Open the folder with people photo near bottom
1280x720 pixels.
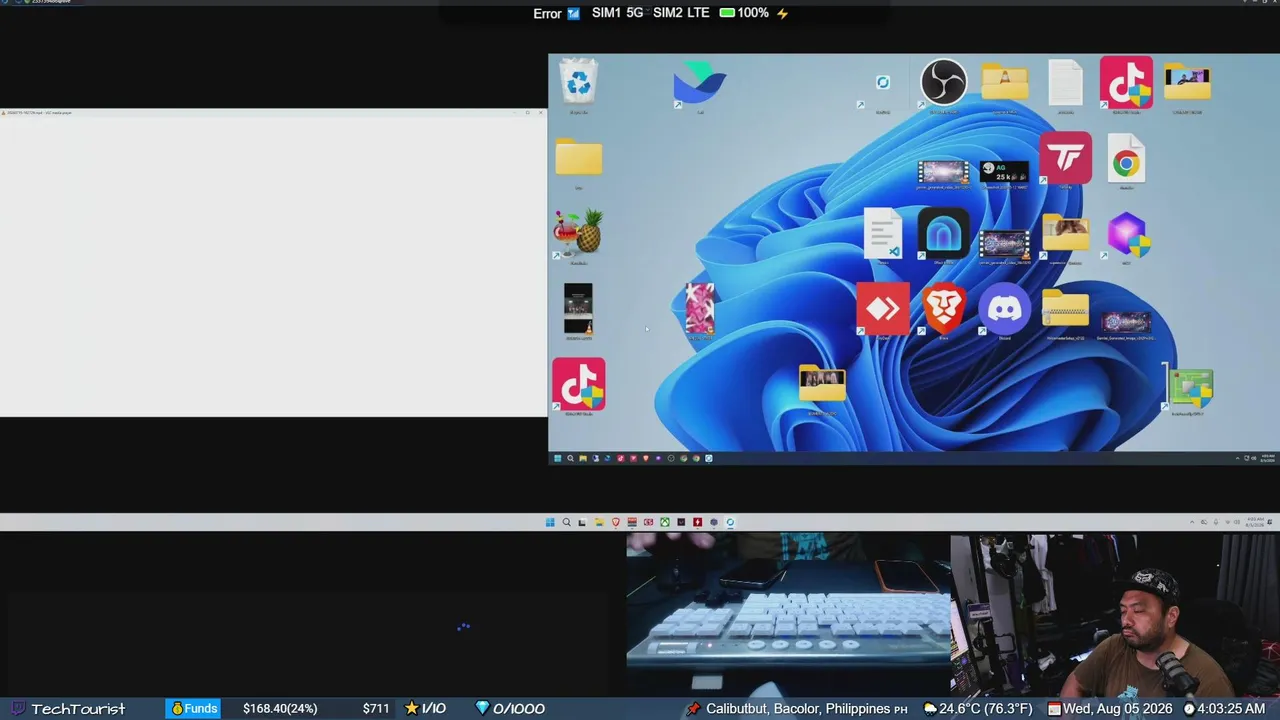click(x=822, y=384)
